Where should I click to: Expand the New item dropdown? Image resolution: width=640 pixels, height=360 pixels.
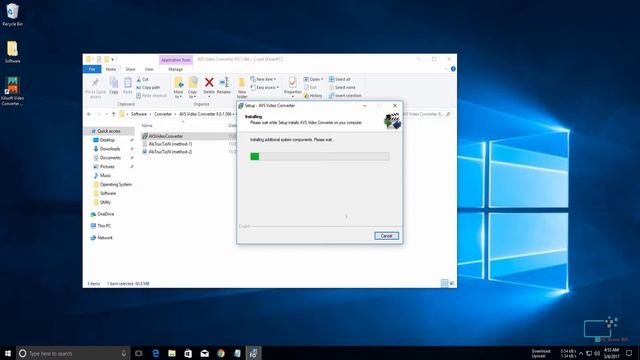tap(263, 79)
